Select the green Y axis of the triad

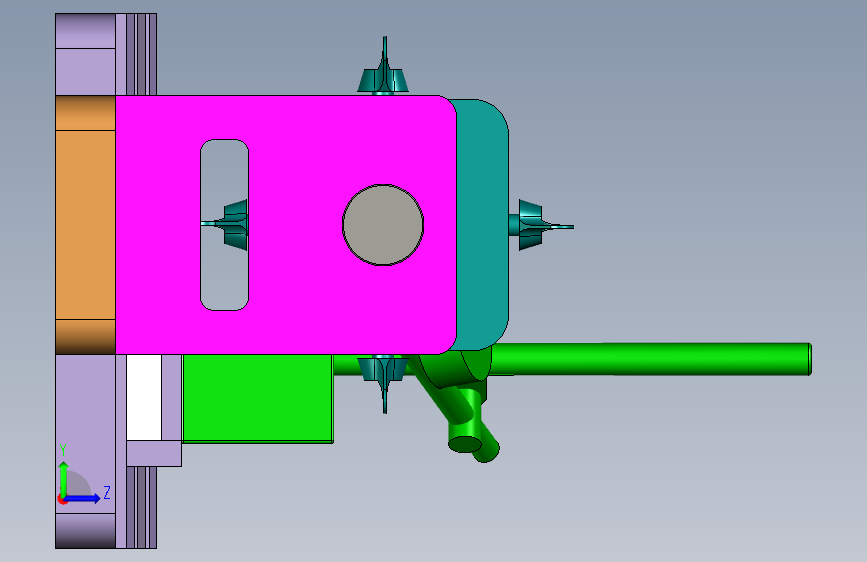(64, 478)
